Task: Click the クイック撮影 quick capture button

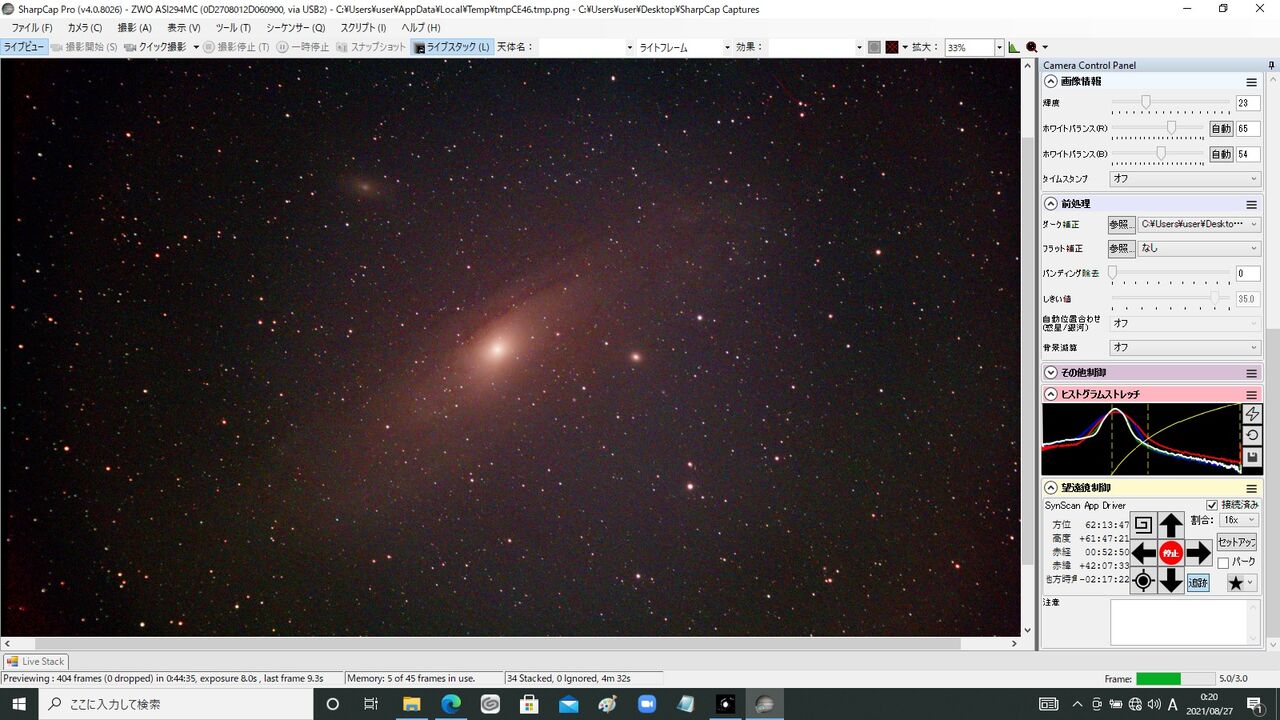Action: tap(155, 47)
